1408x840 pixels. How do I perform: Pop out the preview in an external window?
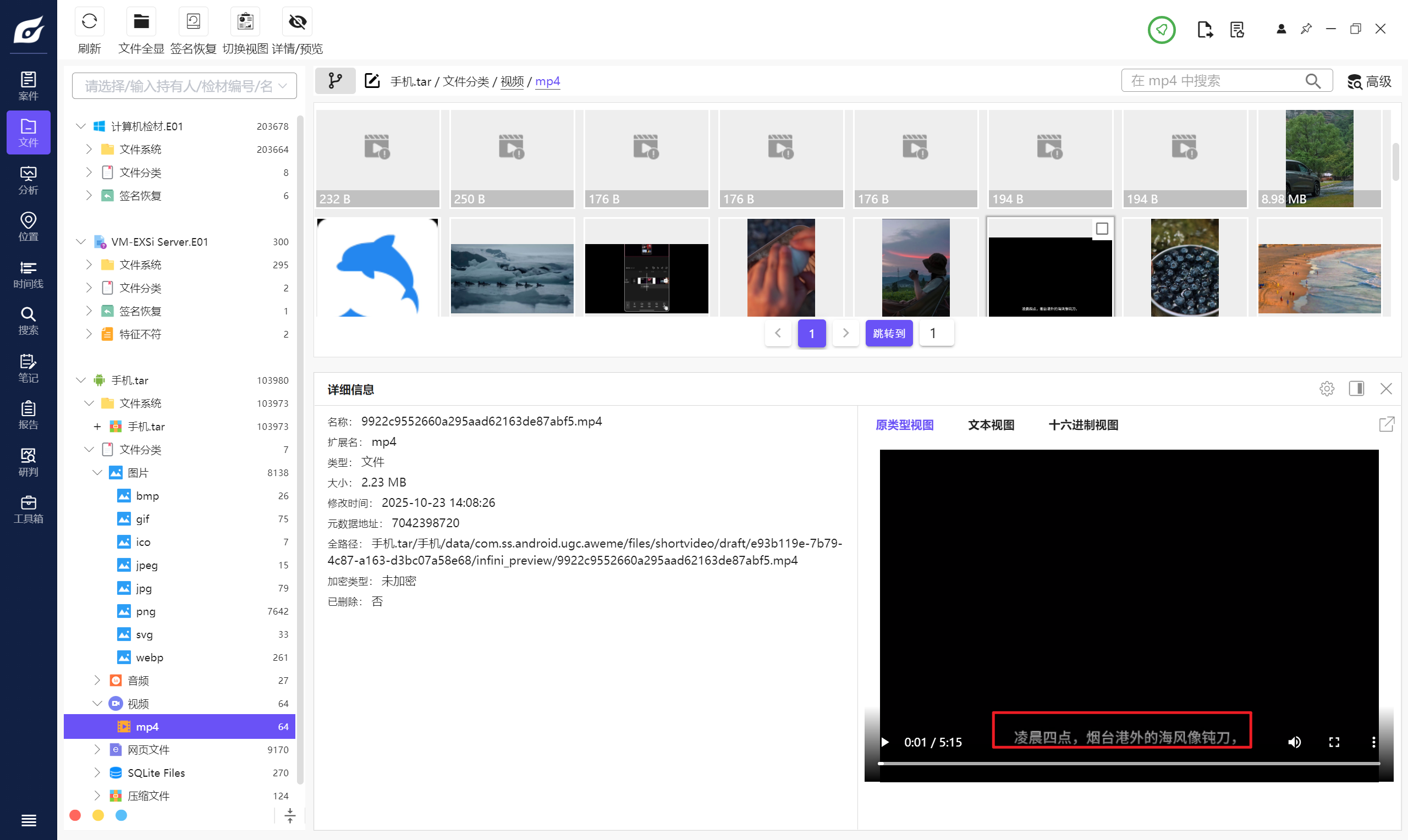(1387, 424)
